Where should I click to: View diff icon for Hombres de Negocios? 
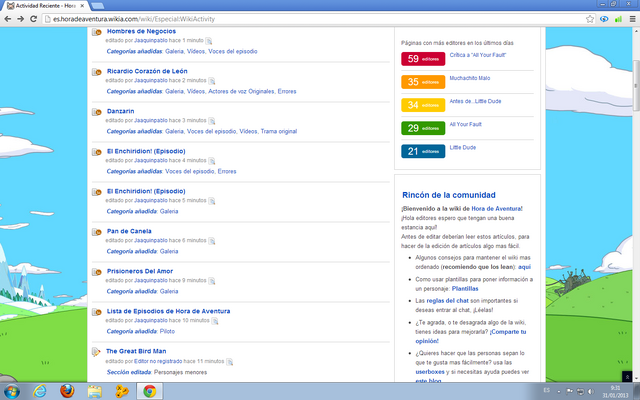(209, 41)
